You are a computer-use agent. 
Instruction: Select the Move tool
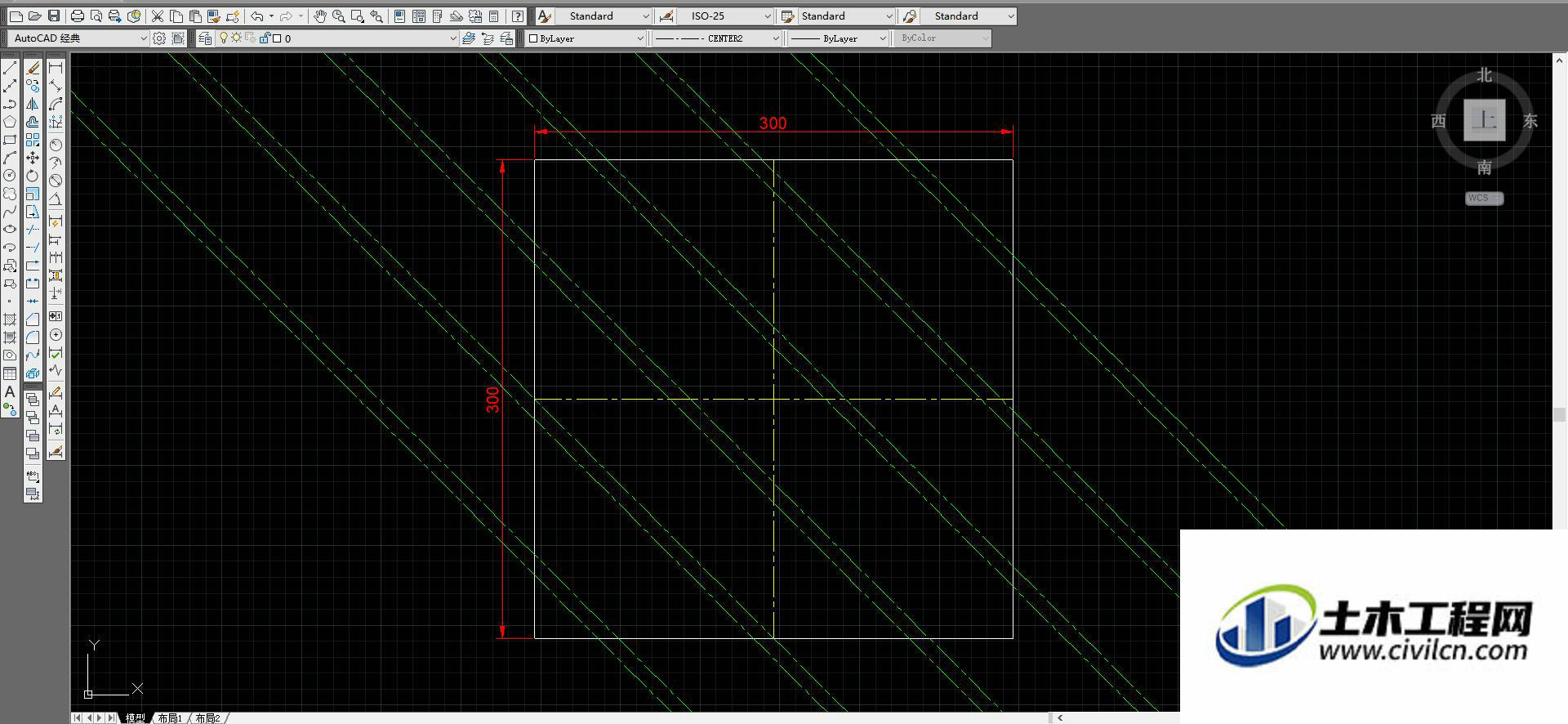(x=33, y=158)
